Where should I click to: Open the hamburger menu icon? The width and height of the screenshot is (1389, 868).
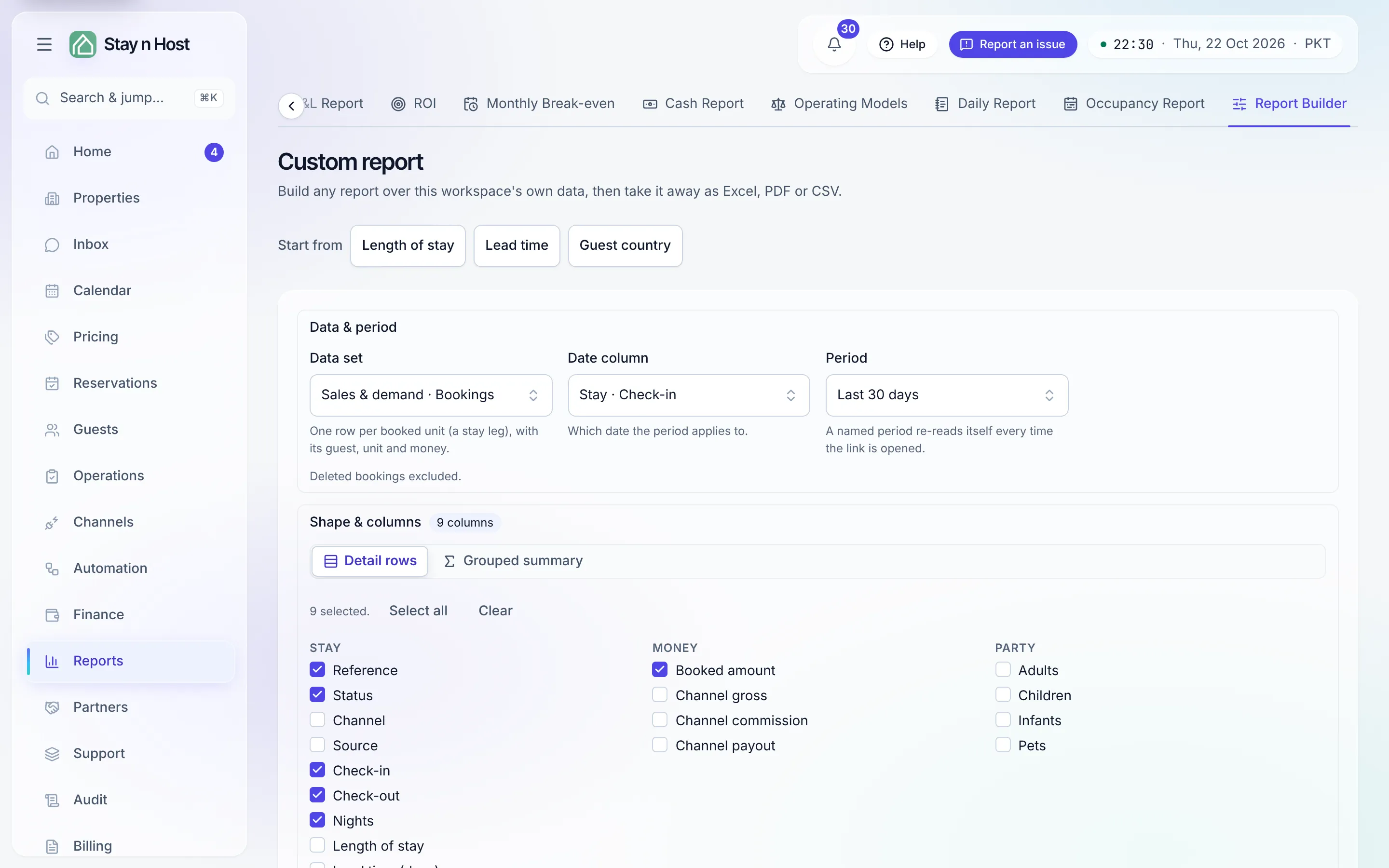[x=44, y=44]
